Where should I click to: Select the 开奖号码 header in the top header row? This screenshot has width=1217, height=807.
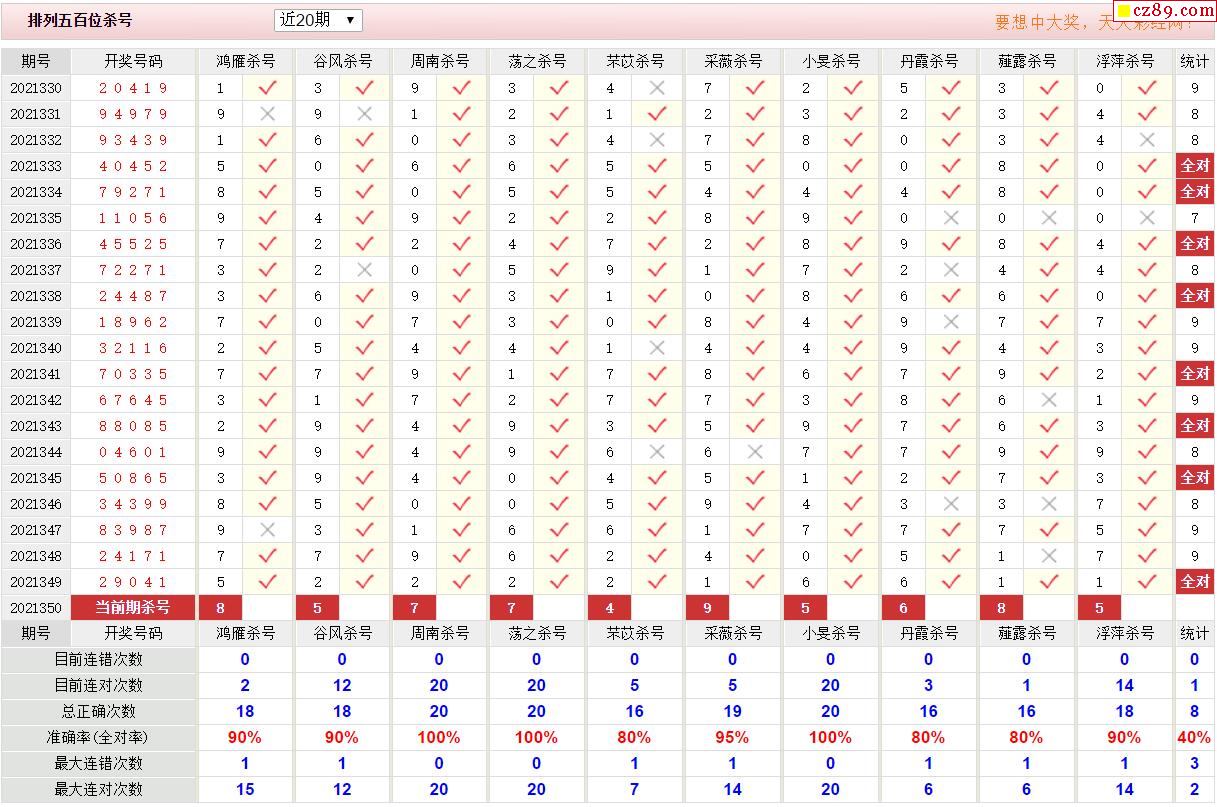[133, 61]
